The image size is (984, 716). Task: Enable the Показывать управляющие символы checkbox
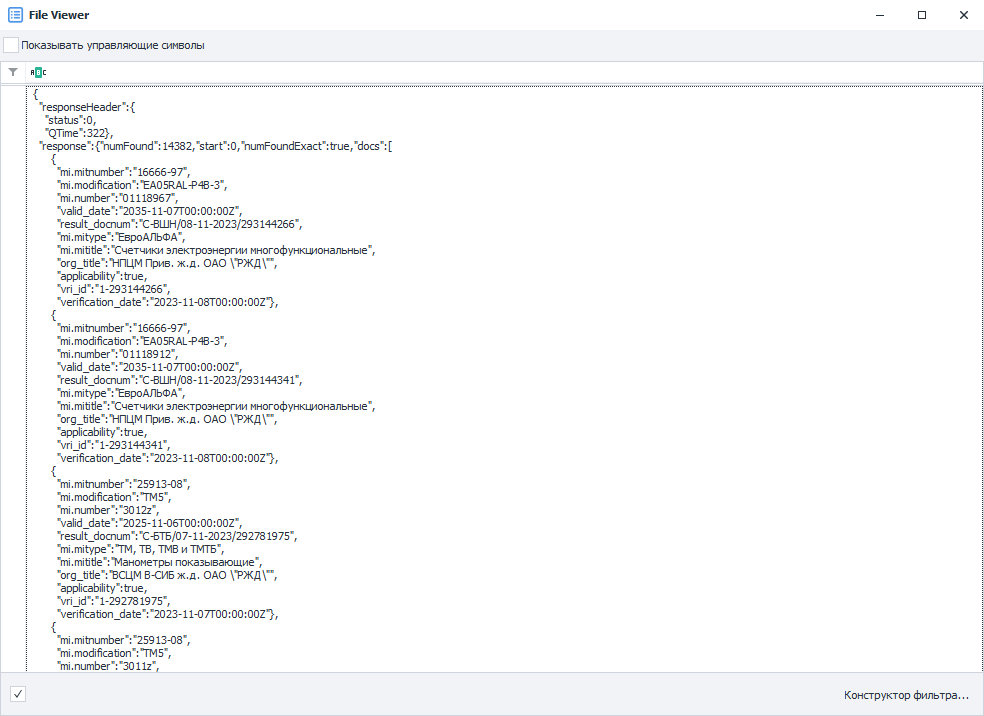(x=11, y=45)
